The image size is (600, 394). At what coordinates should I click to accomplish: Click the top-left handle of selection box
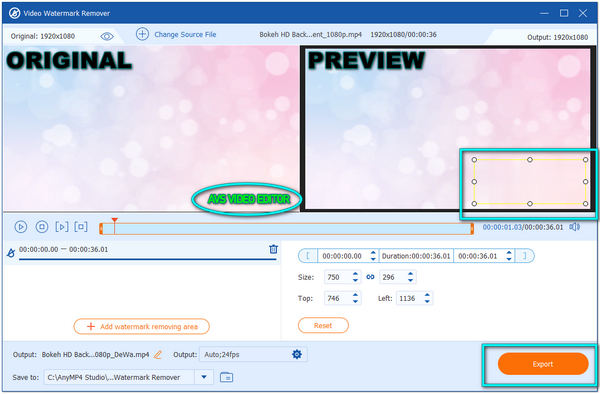point(474,160)
